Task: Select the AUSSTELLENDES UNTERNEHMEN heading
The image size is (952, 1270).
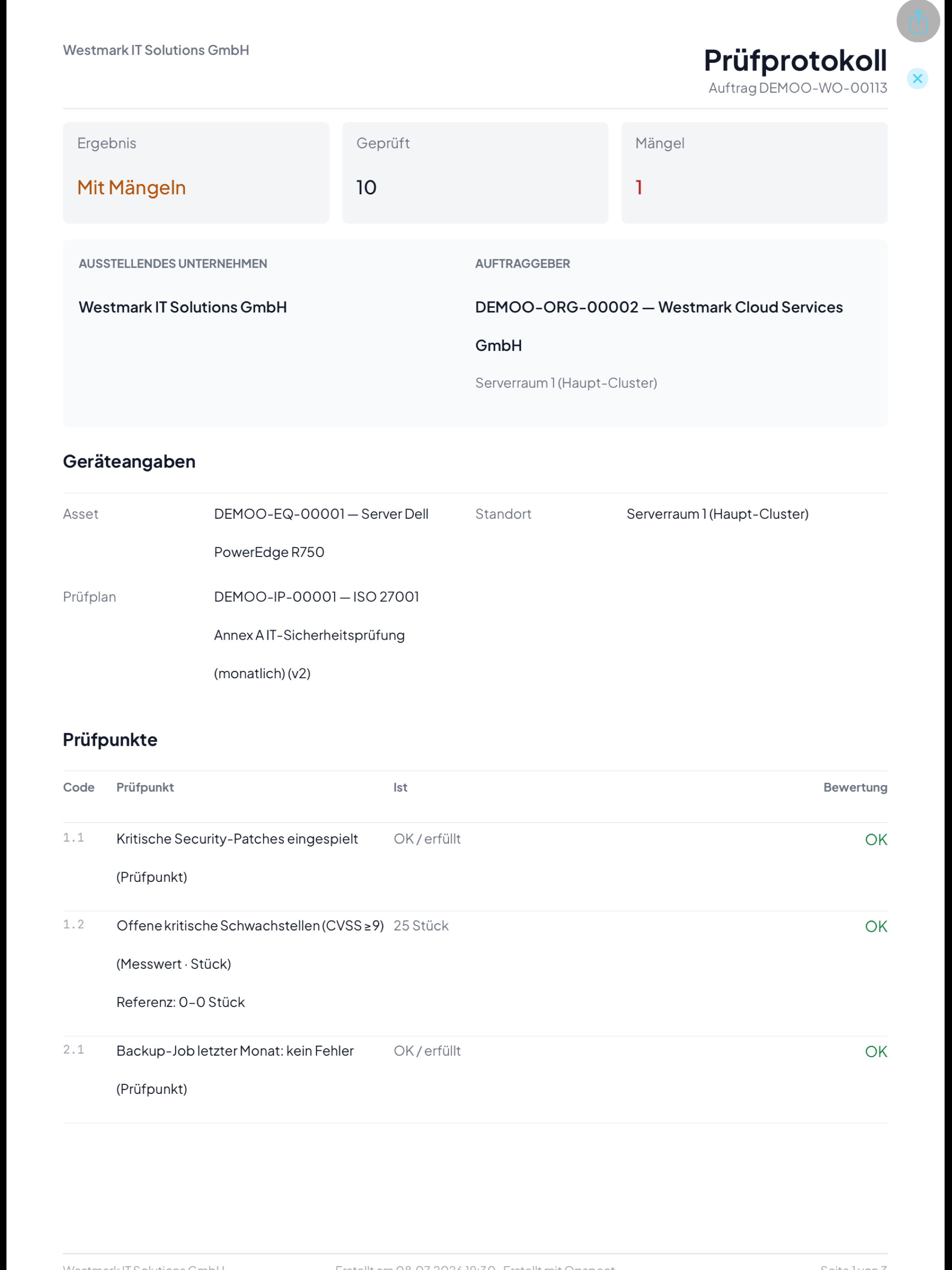Action: (173, 264)
